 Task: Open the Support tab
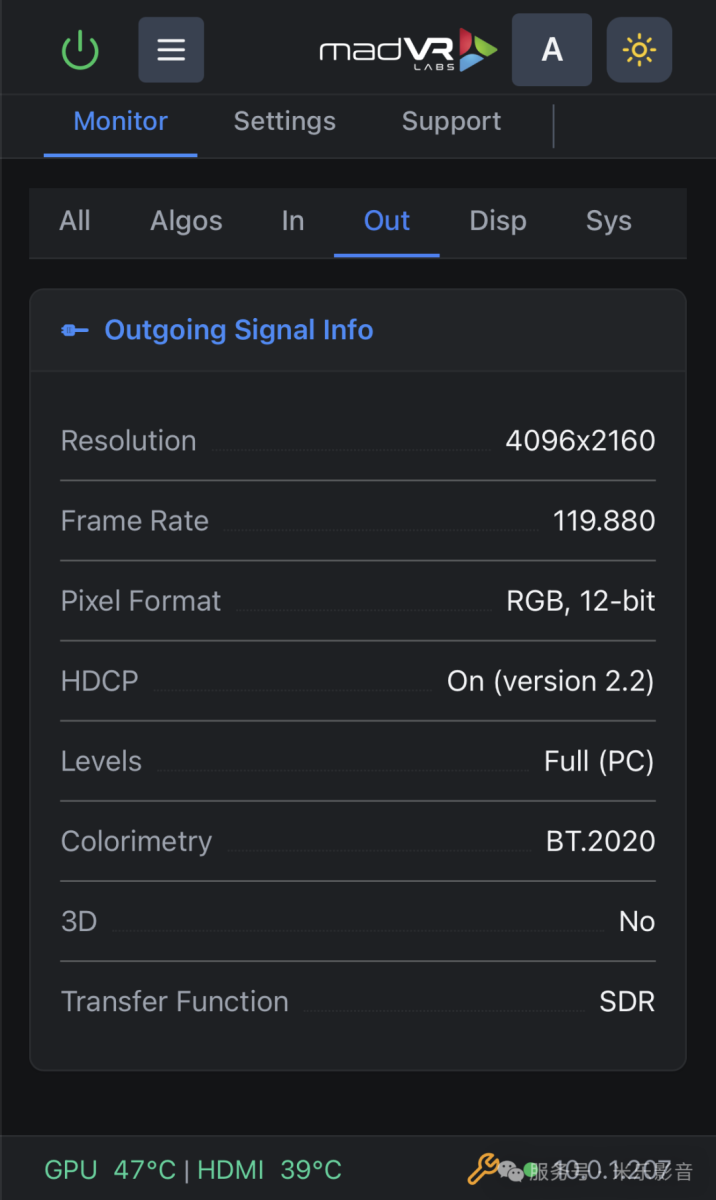point(452,122)
